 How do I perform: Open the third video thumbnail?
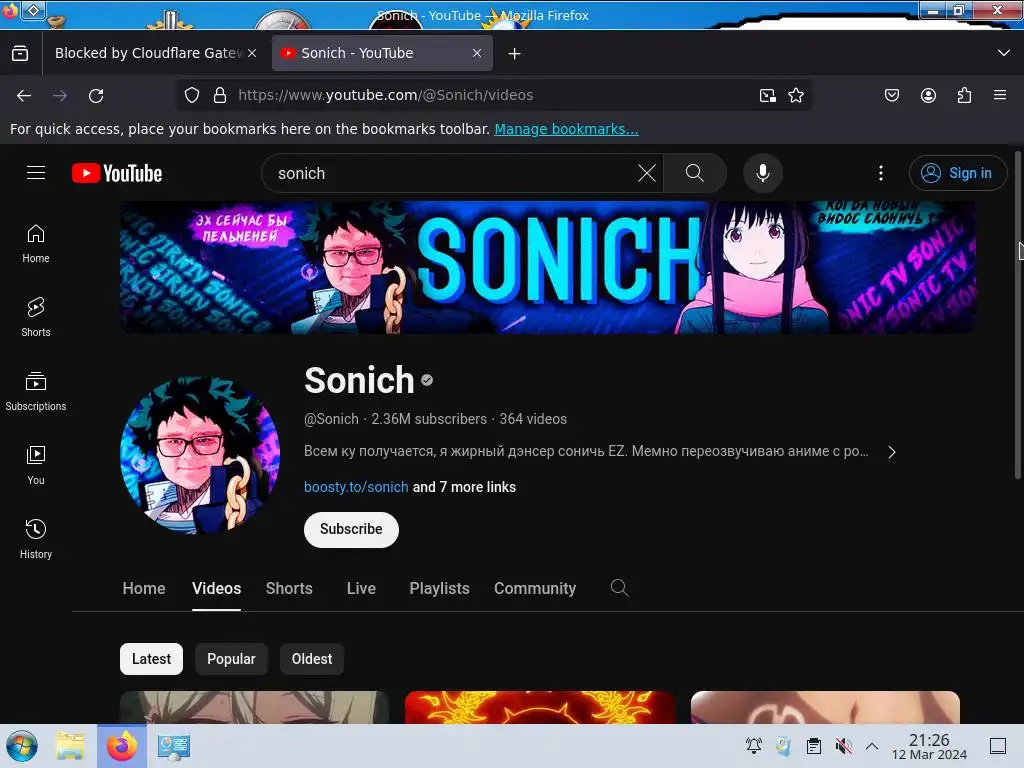[x=825, y=707]
